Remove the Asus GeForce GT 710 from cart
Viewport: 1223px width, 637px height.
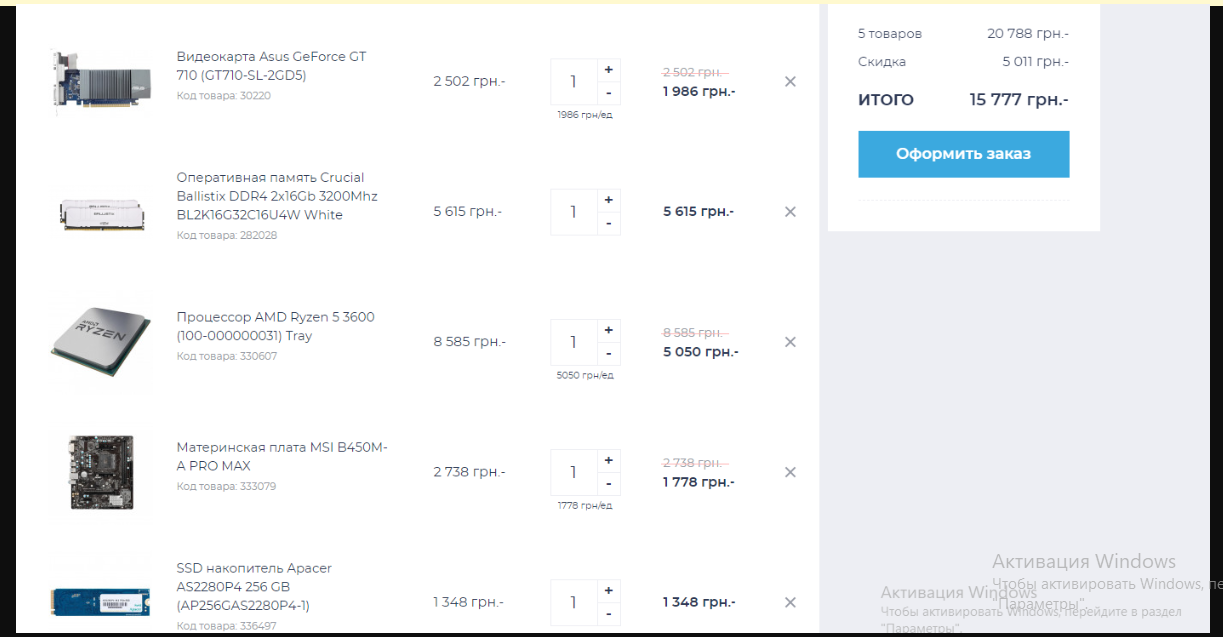(x=790, y=82)
